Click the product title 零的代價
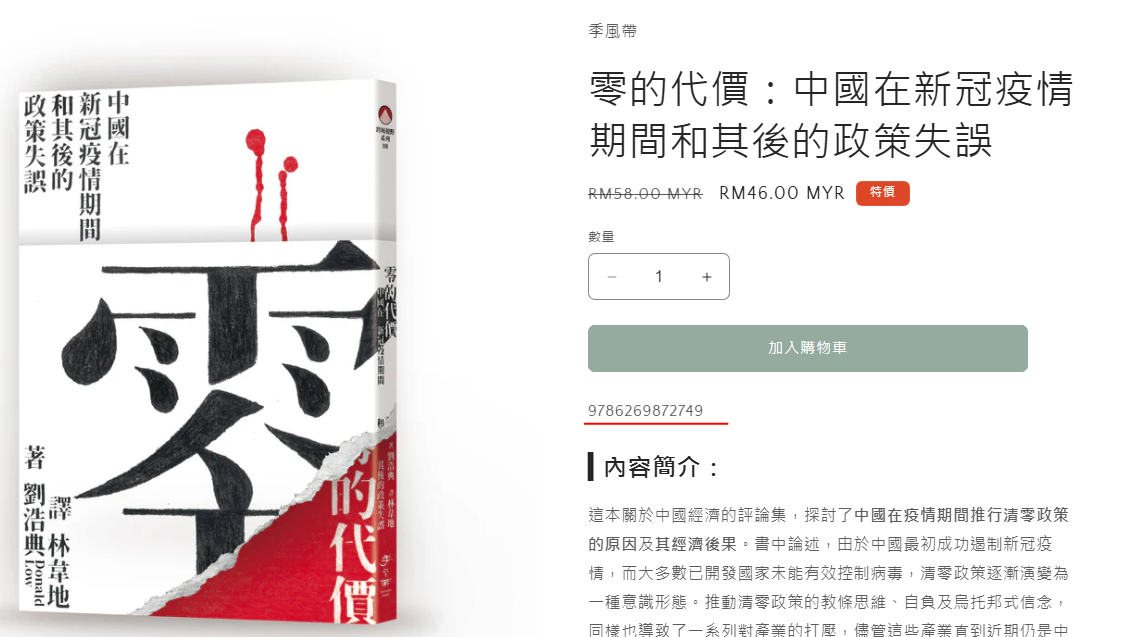The image size is (1143, 637). 832,114
